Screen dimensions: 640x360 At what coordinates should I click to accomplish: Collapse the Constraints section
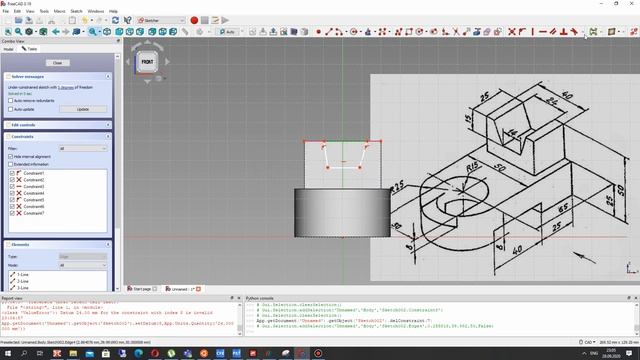coord(108,137)
